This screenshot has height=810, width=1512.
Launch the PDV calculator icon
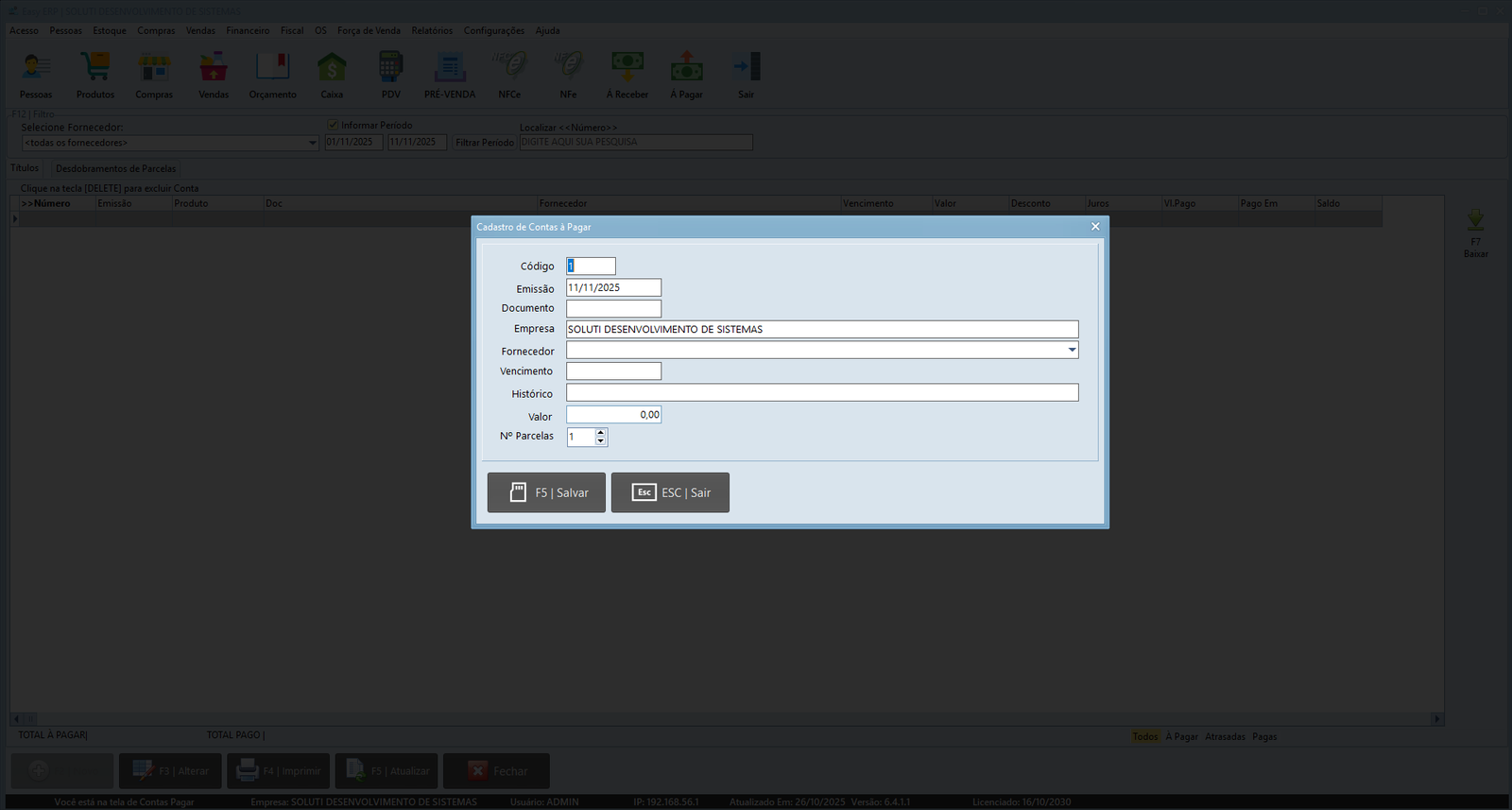pyautogui.click(x=390, y=68)
